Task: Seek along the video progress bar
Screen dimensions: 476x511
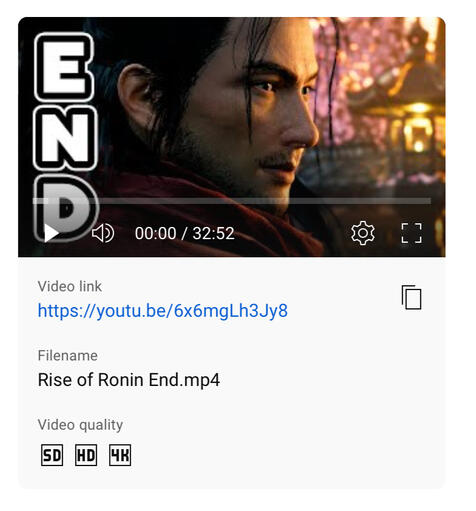Action: (x=232, y=201)
